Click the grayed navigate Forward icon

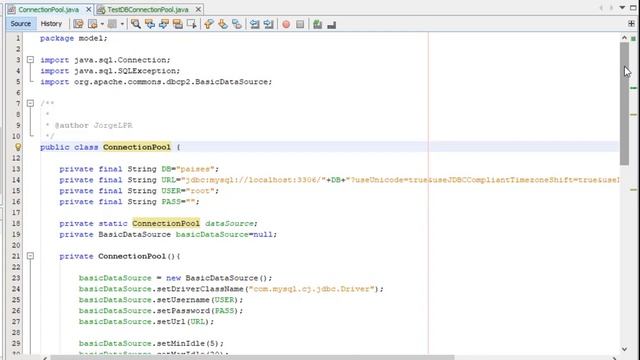pyautogui.click(x=112, y=24)
